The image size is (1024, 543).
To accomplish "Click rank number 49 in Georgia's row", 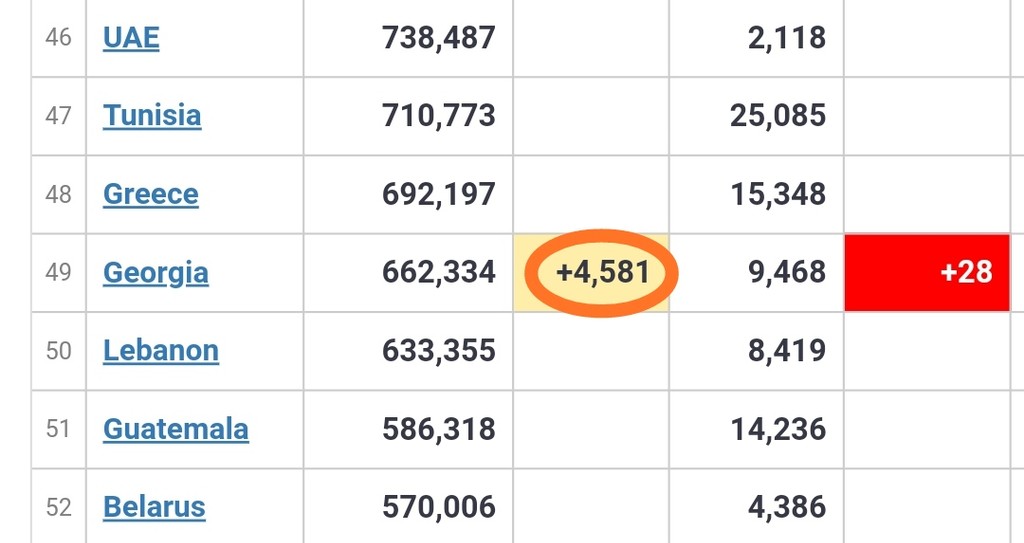I will (x=59, y=272).
